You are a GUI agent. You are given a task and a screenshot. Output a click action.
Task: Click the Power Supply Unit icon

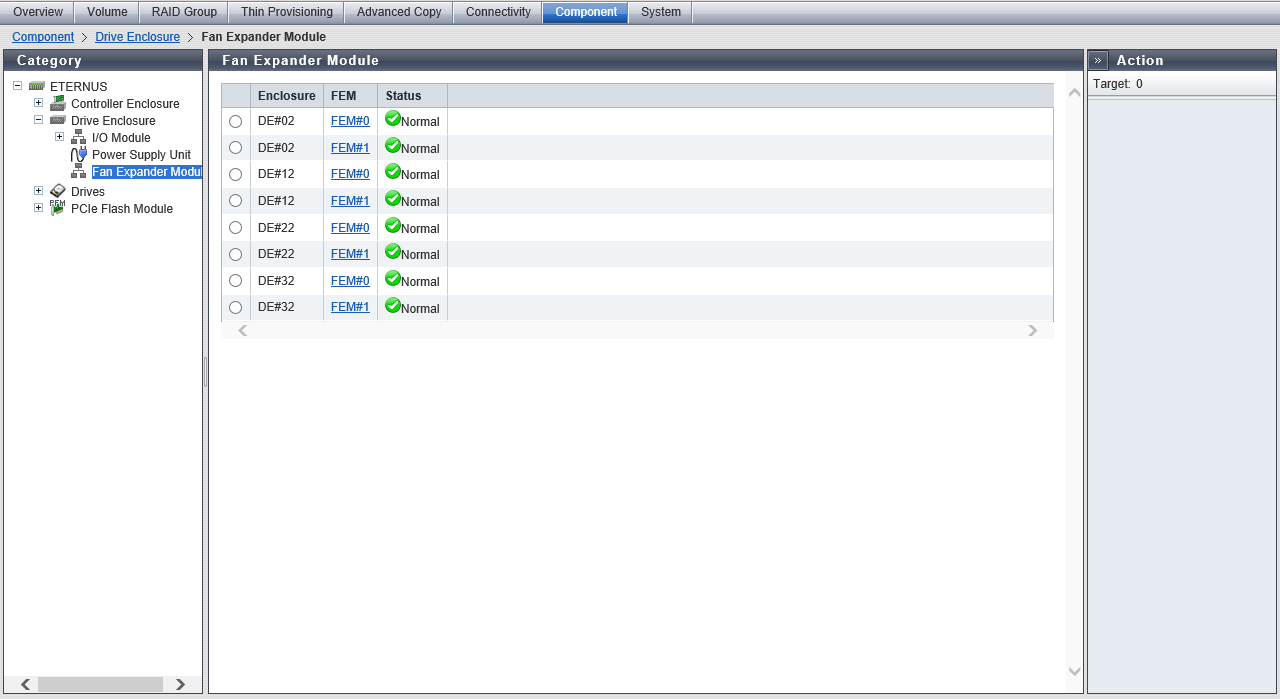pyautogui.click(x=79, y=155)
